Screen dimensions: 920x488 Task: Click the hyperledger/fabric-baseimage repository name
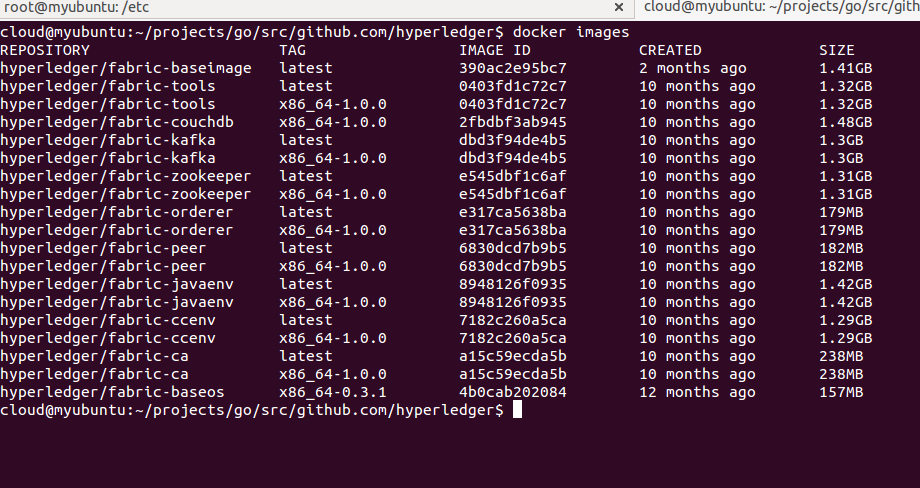[x=126, y=68]
